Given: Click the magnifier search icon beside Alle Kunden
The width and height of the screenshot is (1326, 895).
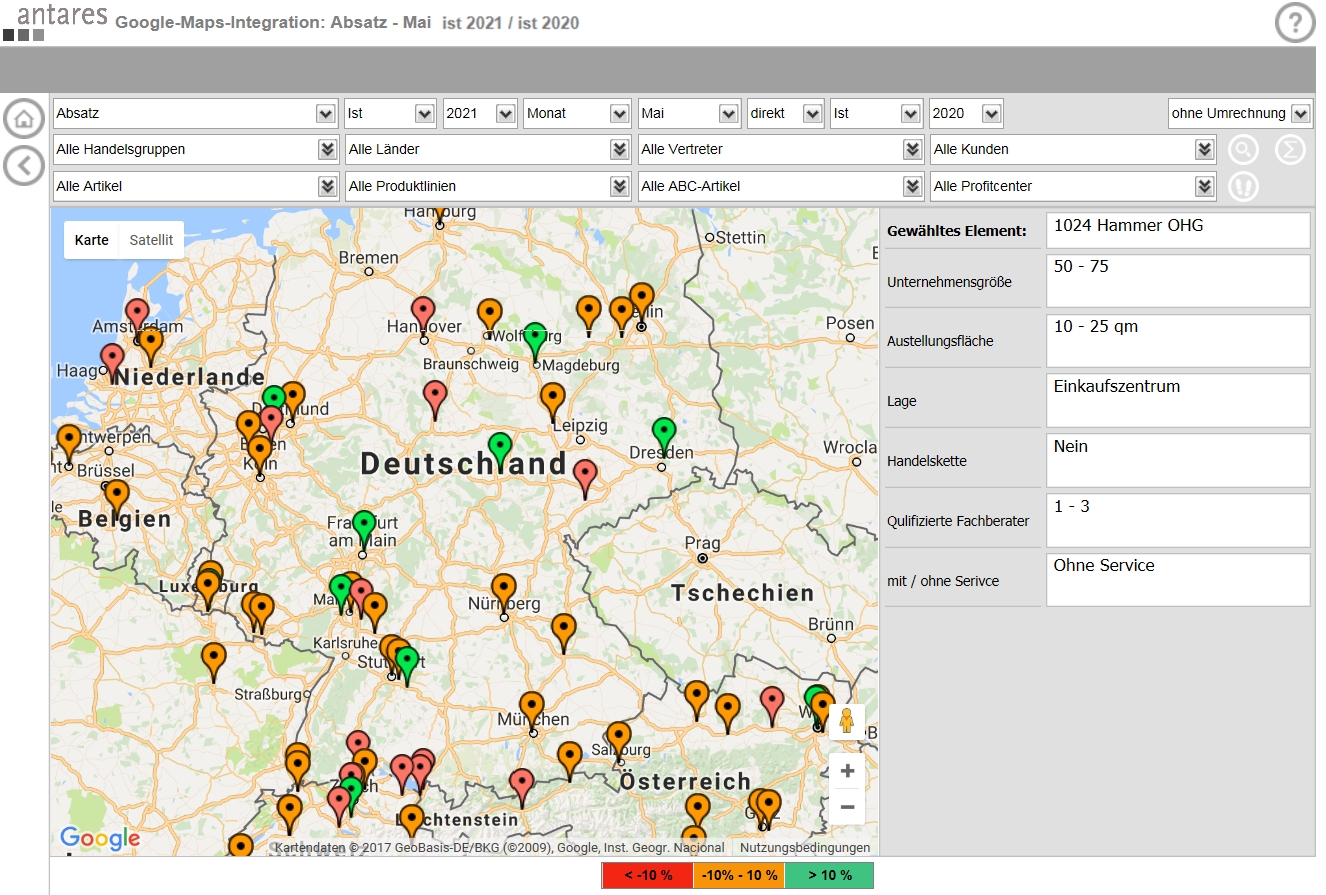Looking at the screenshot, I should tap(1243, 150).
